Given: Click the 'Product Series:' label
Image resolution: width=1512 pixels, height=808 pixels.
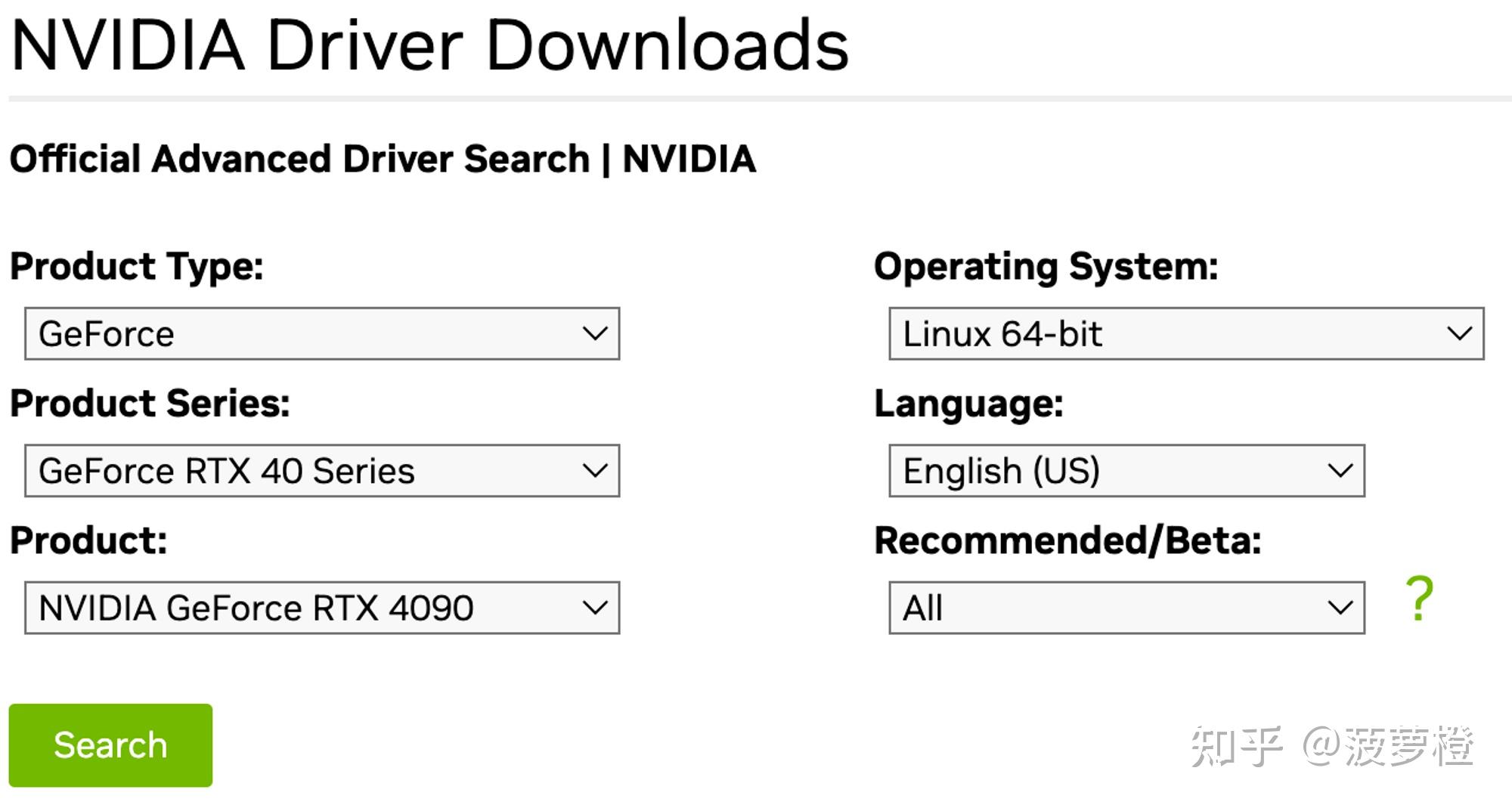Looking at the screenshot, I should (150, 403).
